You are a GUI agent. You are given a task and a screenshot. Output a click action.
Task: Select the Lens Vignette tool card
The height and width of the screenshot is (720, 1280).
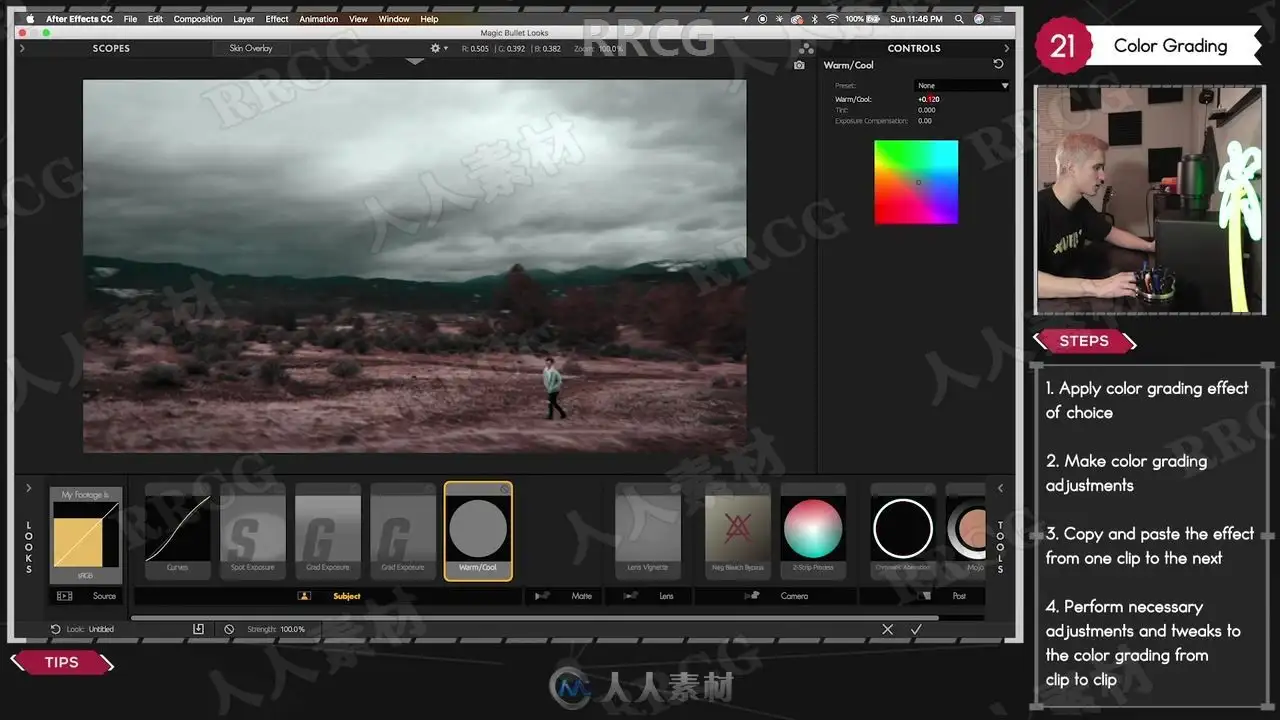648,531
